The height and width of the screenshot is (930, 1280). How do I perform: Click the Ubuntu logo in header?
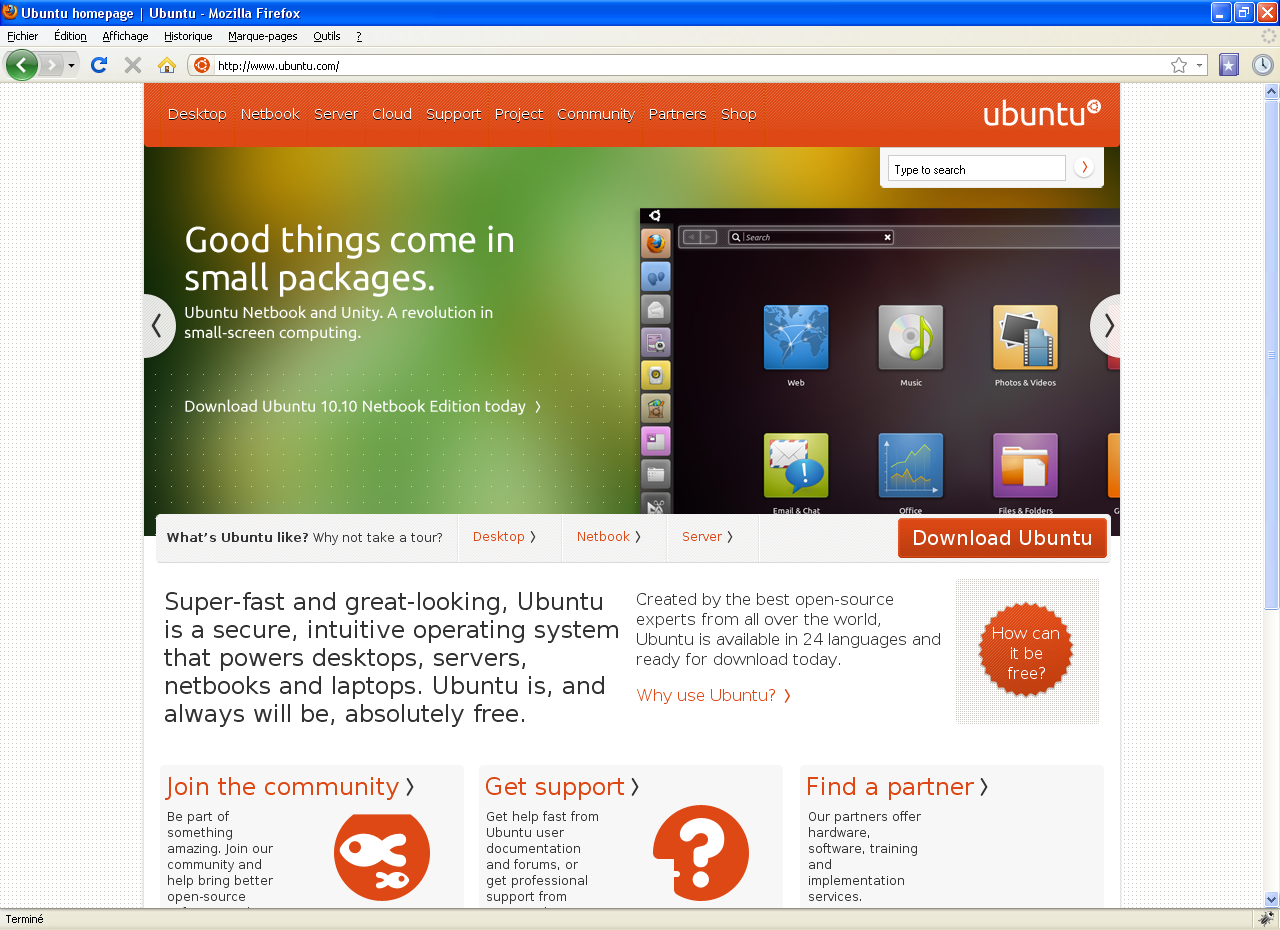(1041, 113)
